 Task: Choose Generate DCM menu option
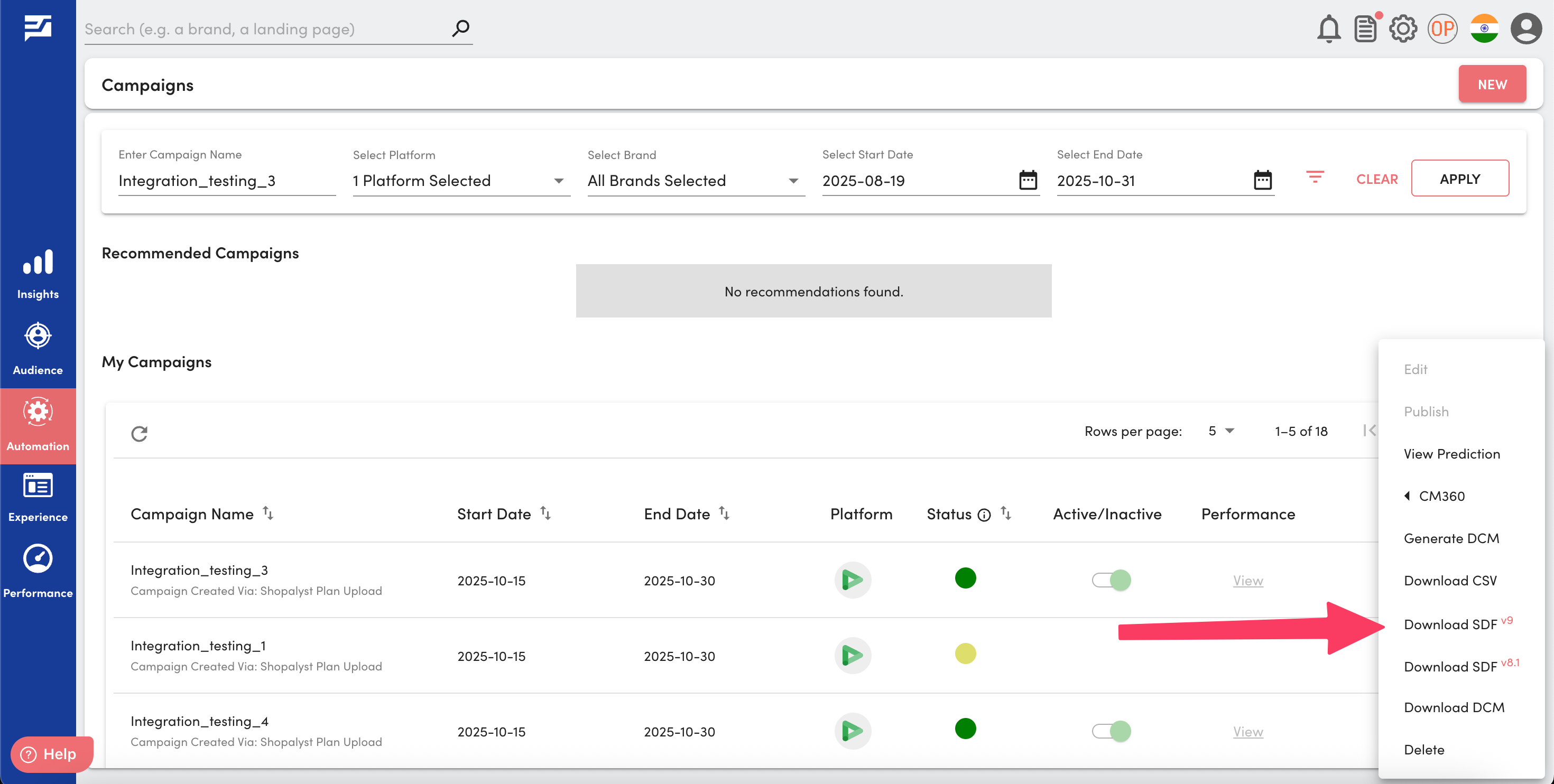(1451, 538)
